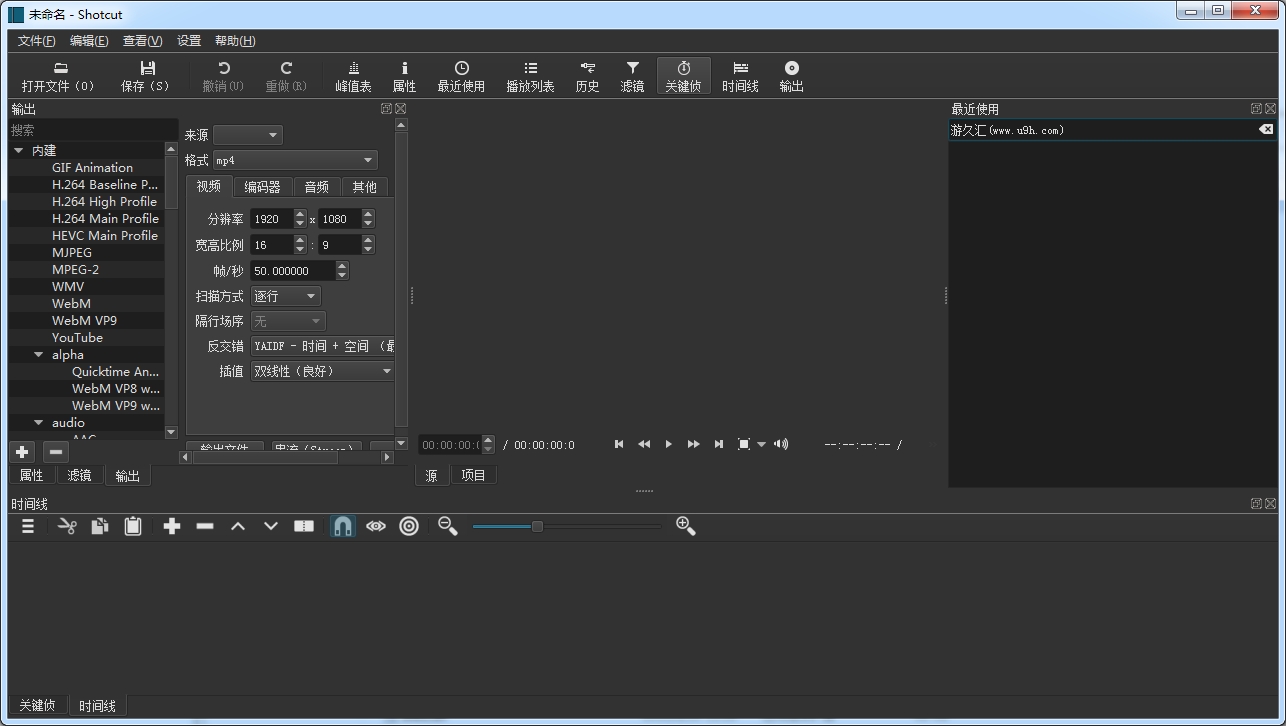Image resolution: width=1286 pixels, height=726 pixels.
Task: Click the timeline hamburger menu icon
Action: tap(28, 526)
